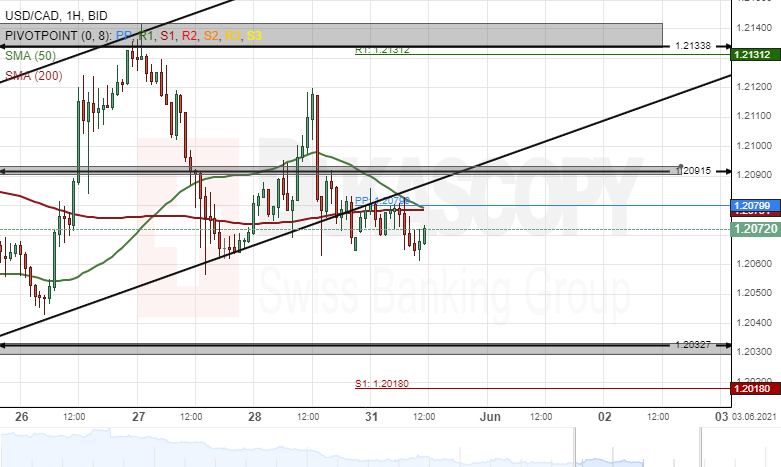
Task: Click the S1: 1.20180 level label
Action: pos(382,384)
